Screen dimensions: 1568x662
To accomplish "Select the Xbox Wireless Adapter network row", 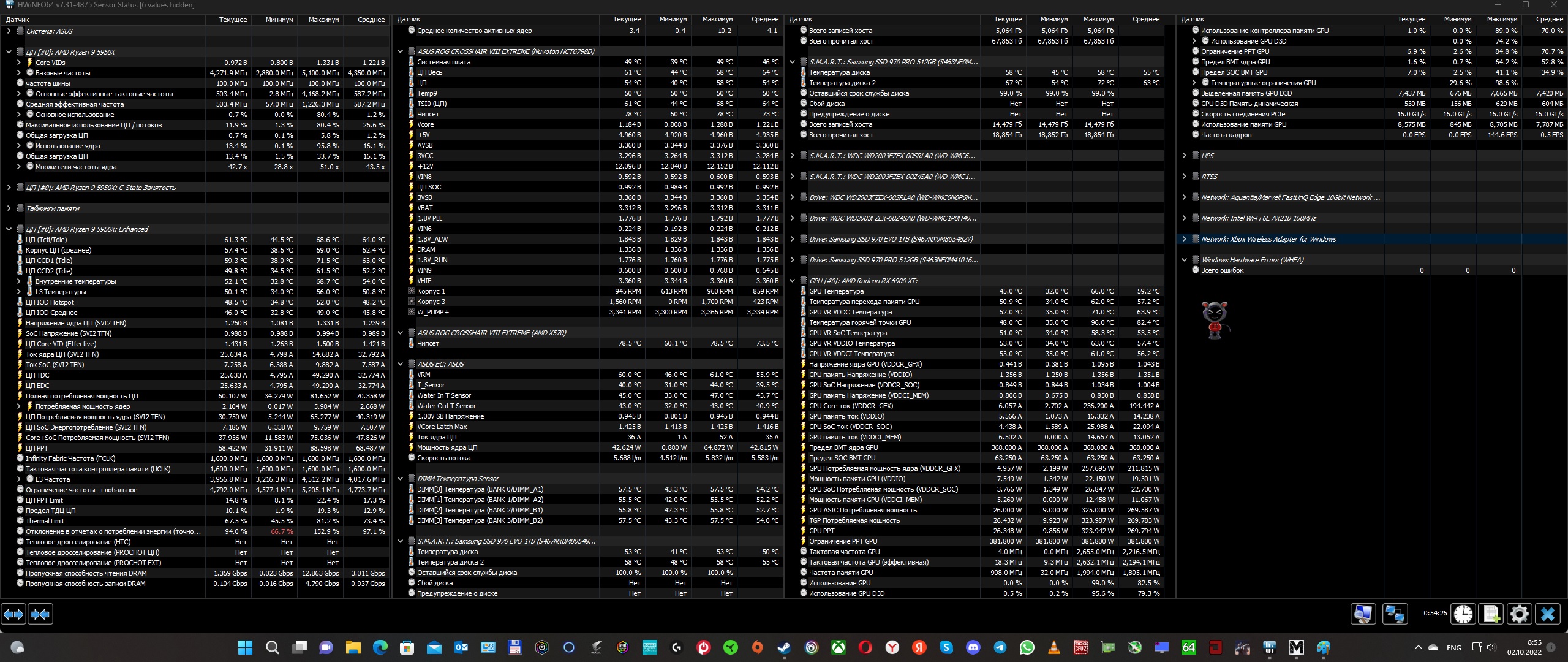I will coord(1268,239).
